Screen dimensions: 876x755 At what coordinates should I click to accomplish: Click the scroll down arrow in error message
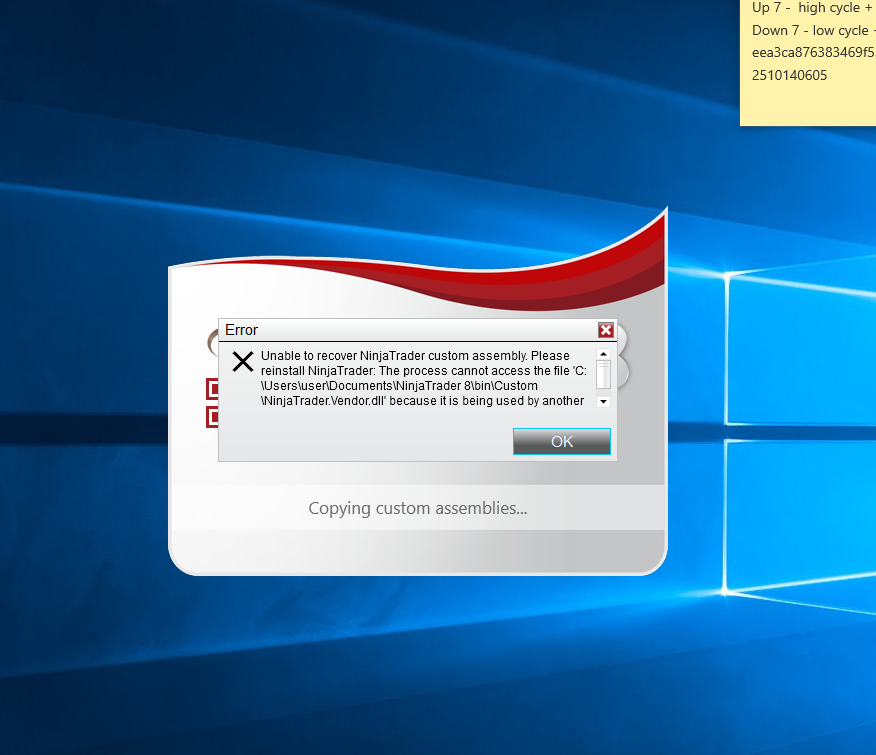point(603,401)
